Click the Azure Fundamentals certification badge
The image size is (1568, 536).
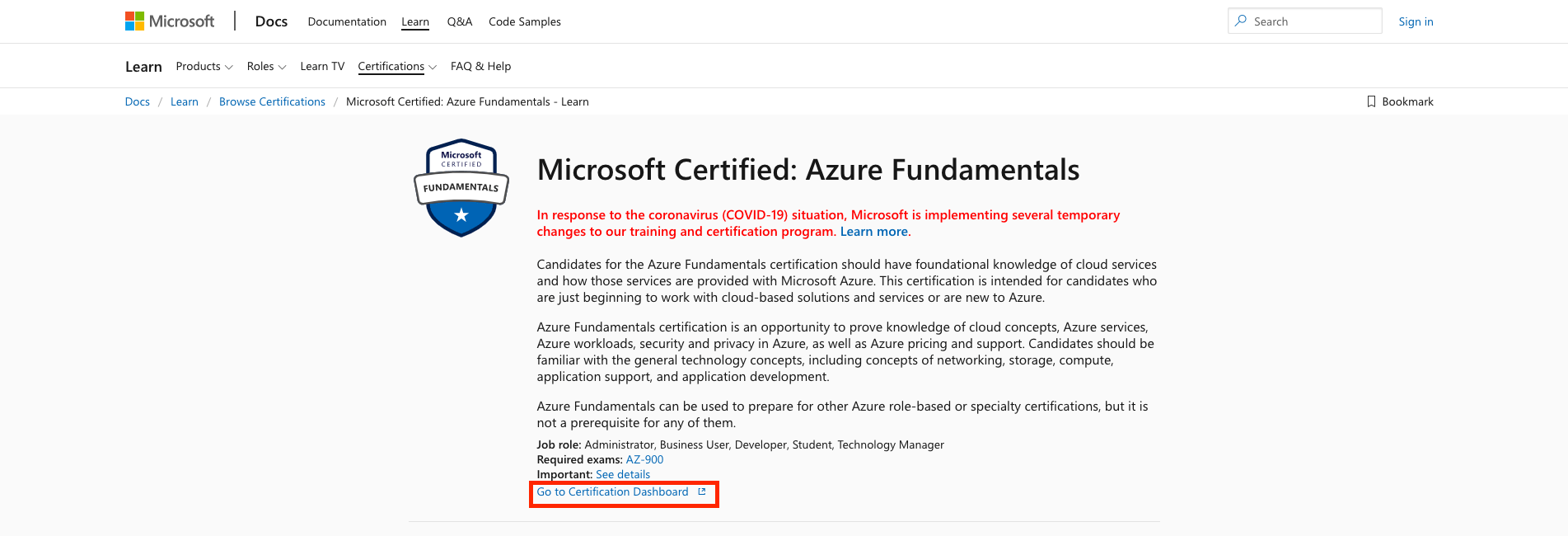pyautogui.click(x=461, y=188)
